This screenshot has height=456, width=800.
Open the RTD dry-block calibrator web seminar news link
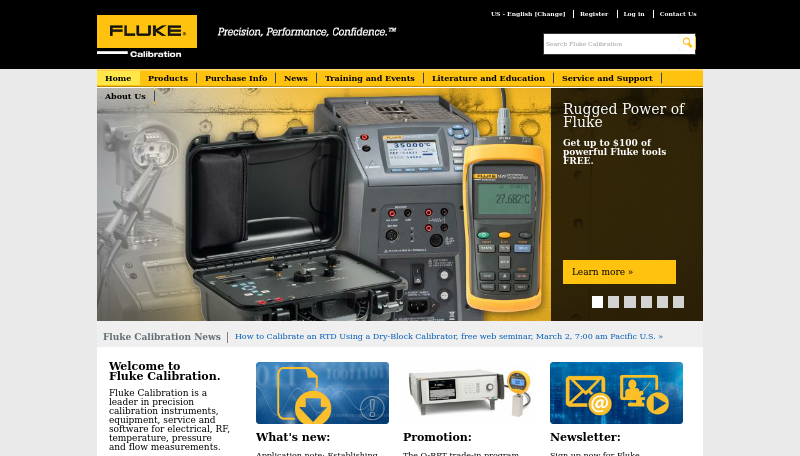(x=449, y=337)
